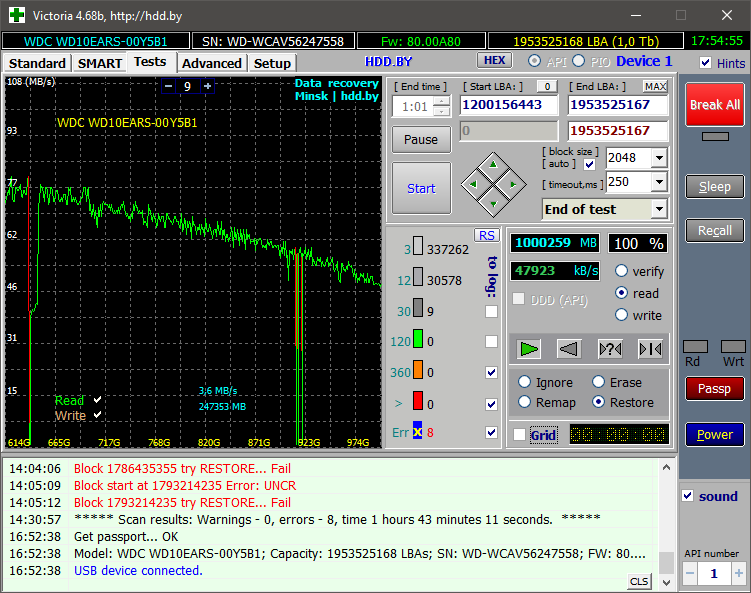Screen dimensions: 751x593
Task: Open the End of test dropdown
Action: click(658, 209)
